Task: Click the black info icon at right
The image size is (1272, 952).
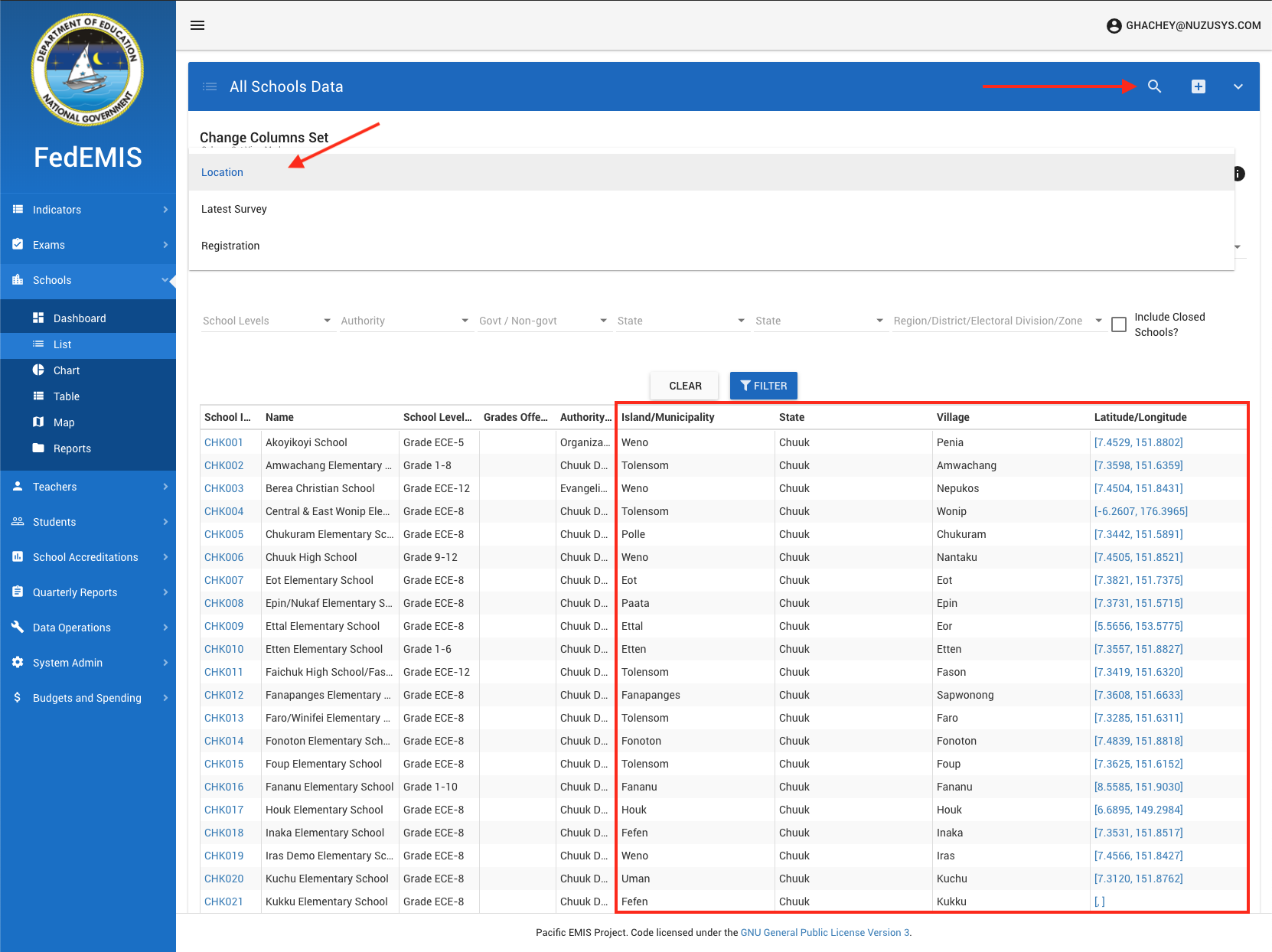Action: pos(1239,174)
